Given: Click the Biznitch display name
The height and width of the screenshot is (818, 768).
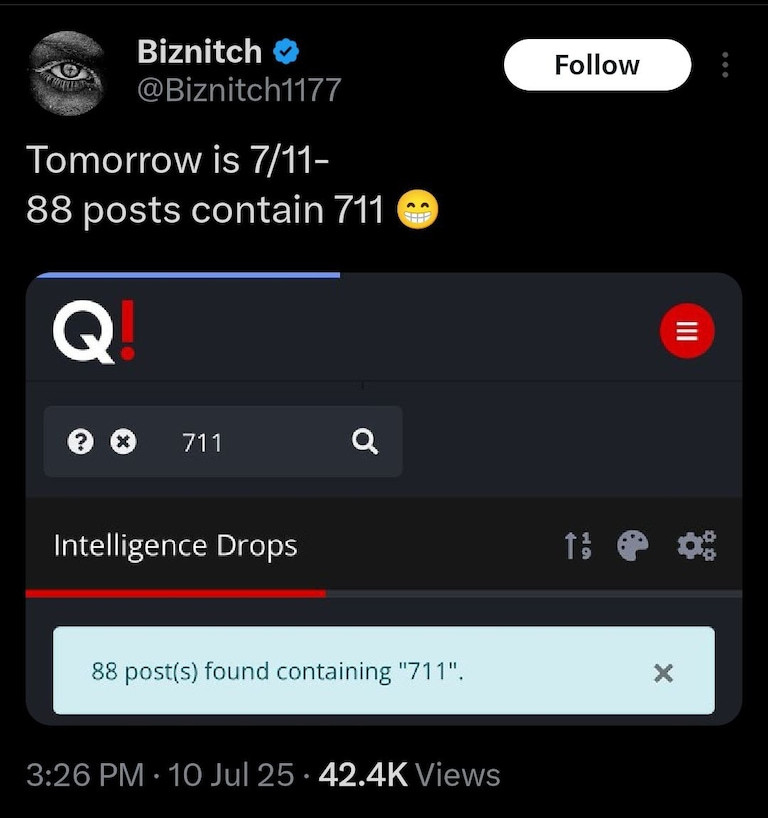Looking at the screenshot, I should [199, 51].
